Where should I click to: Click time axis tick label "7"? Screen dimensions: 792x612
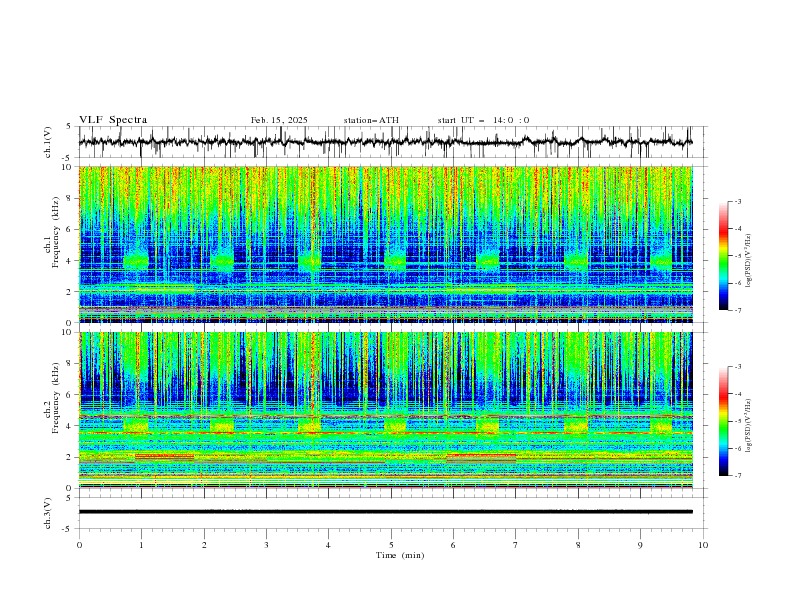click(515, 545)
